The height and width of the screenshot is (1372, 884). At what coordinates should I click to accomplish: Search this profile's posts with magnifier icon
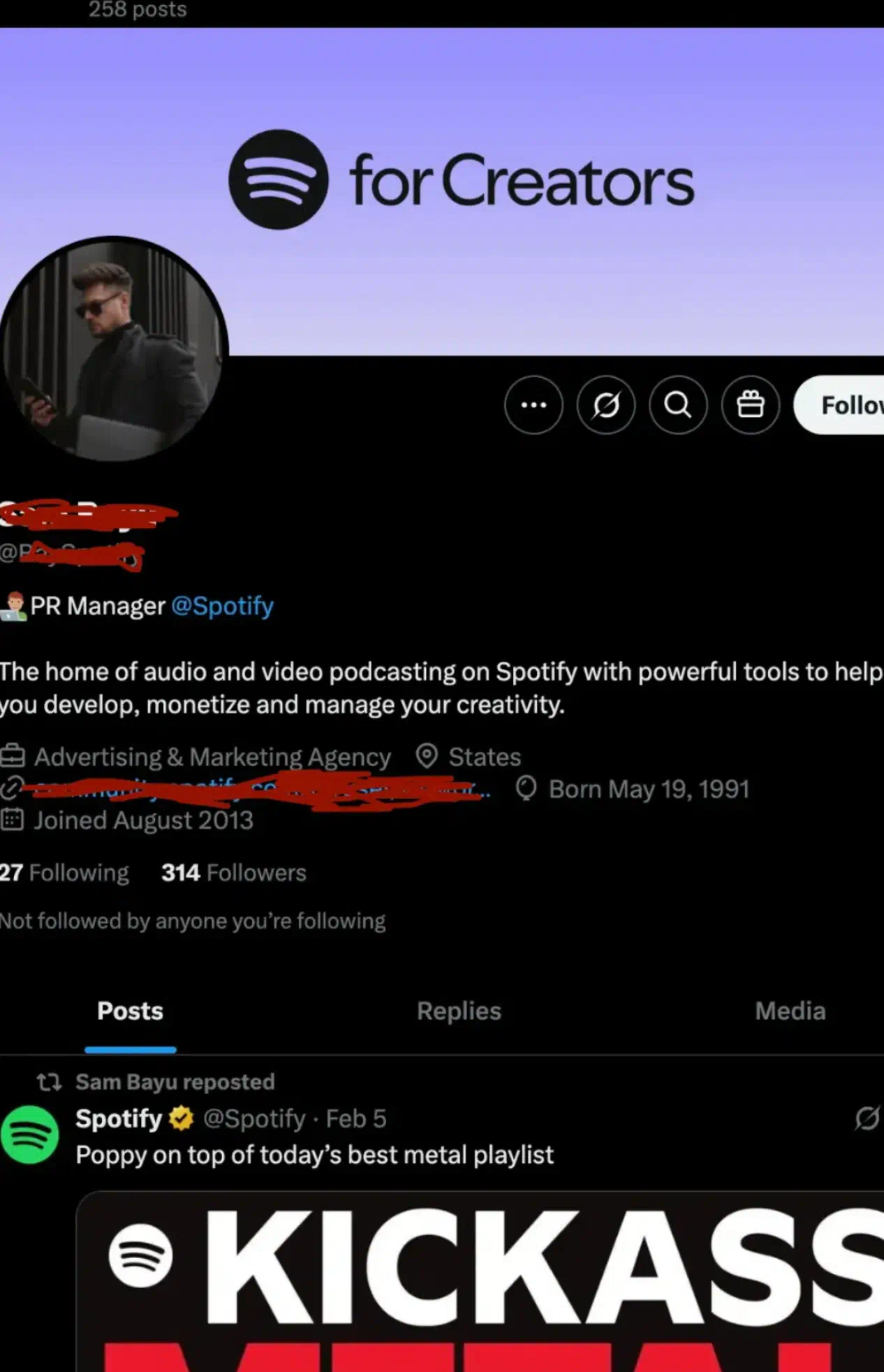[677, 405]
